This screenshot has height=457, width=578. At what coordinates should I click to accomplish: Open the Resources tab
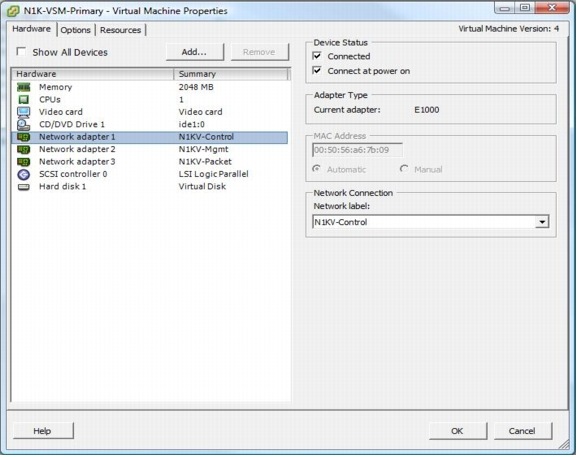tap(121, 30)
